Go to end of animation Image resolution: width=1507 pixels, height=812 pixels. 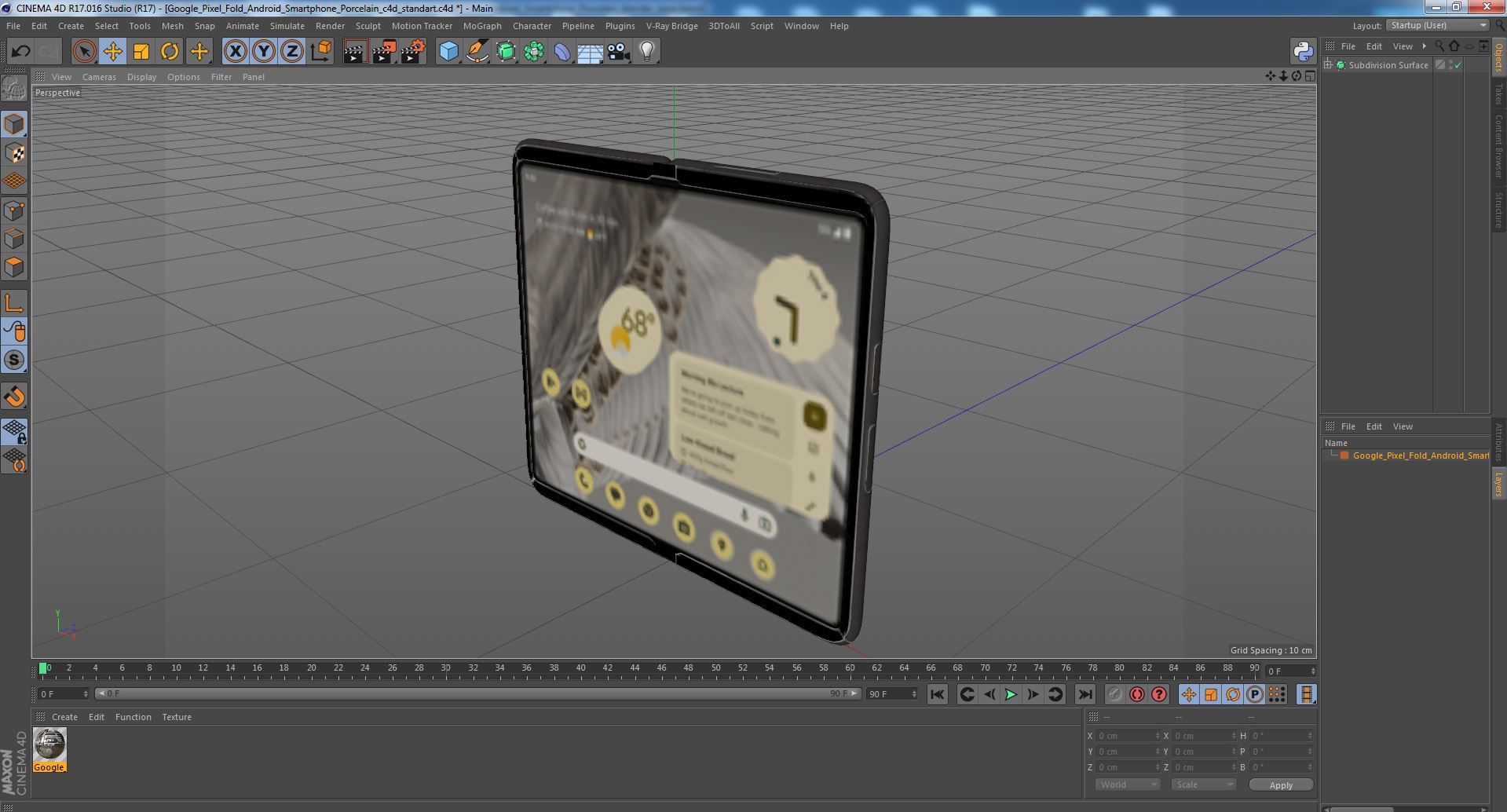(1085, 694)
